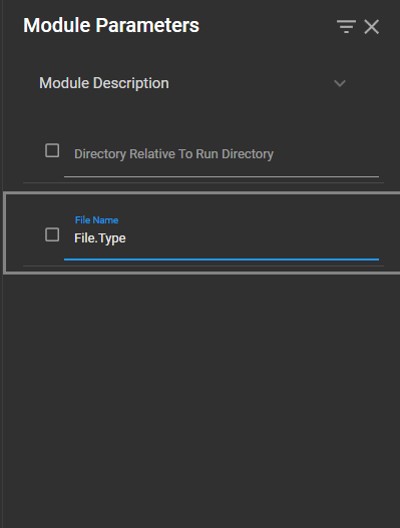This screenshot has width=400, height=528.
Task: Expand the Module Description chevron
Action: pyautogui.click(x=340, y=83)
